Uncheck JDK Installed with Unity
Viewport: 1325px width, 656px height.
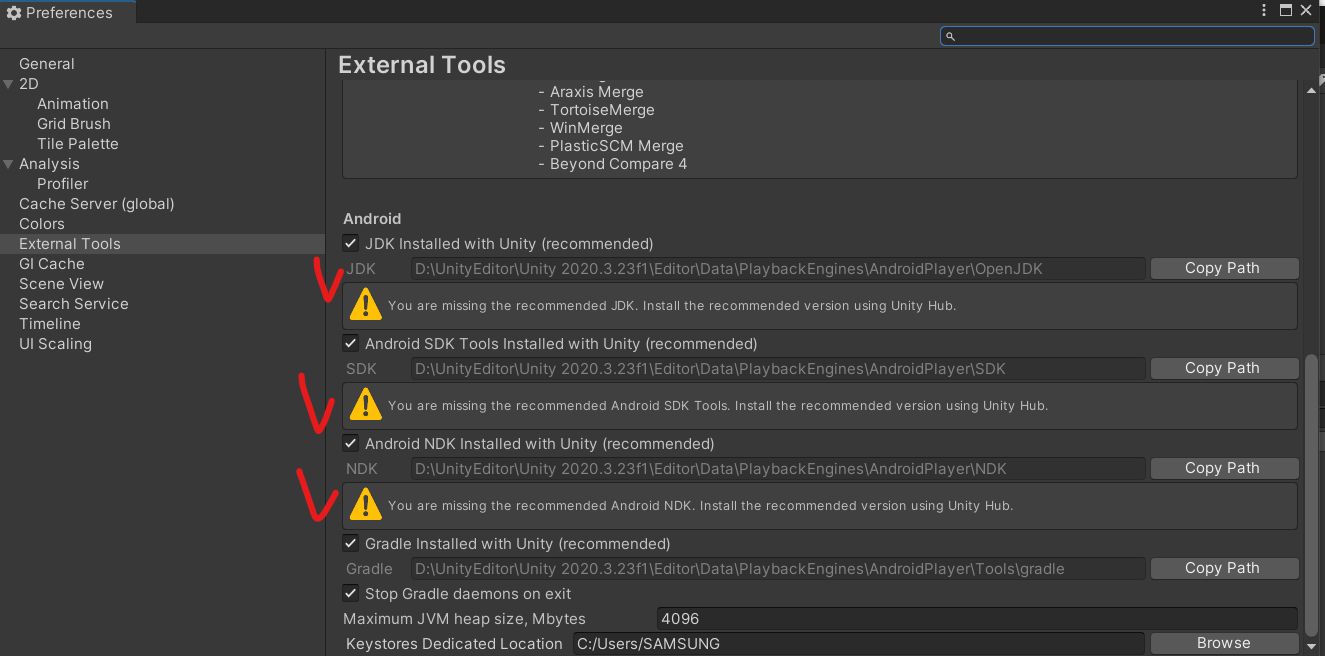351,243
